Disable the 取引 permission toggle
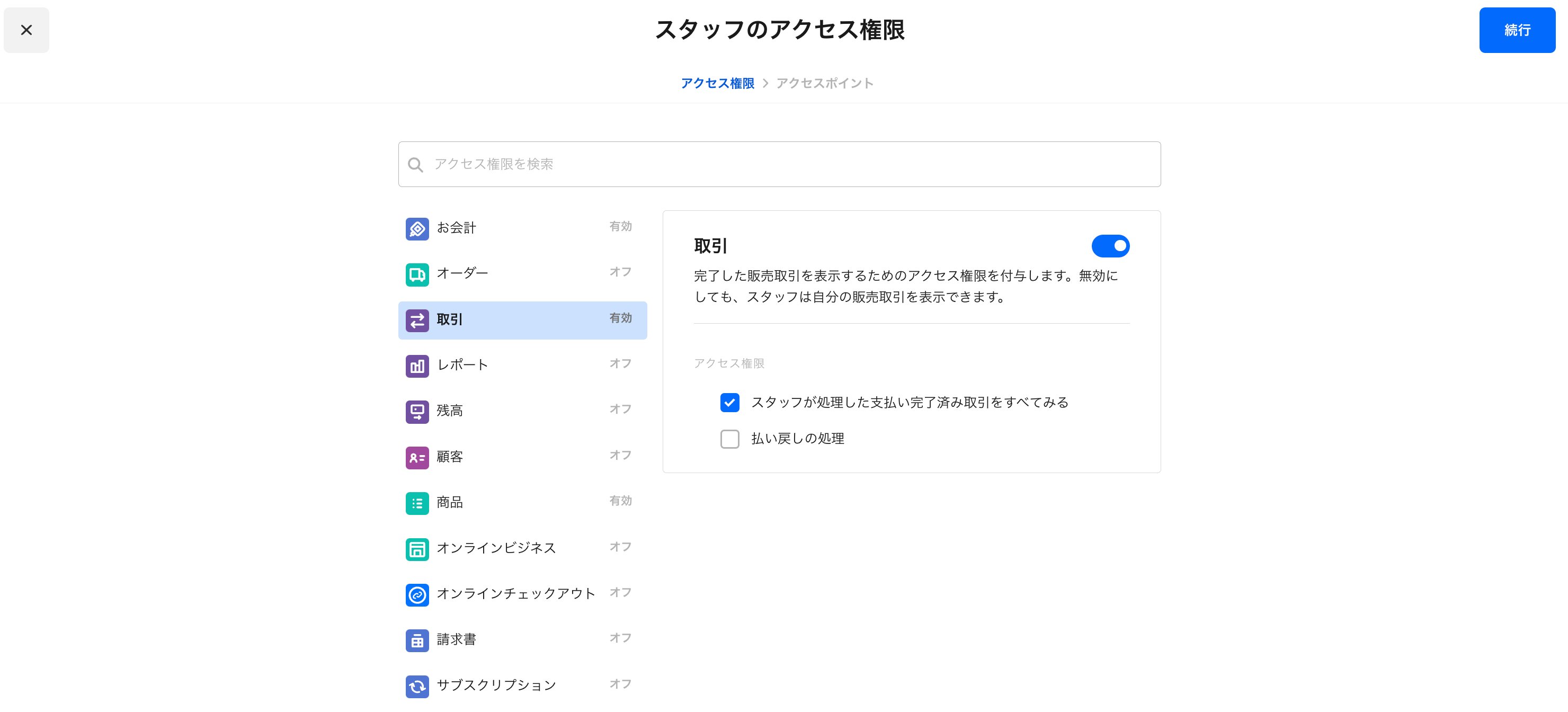Screen dimensions: 1568x712 1112,246
